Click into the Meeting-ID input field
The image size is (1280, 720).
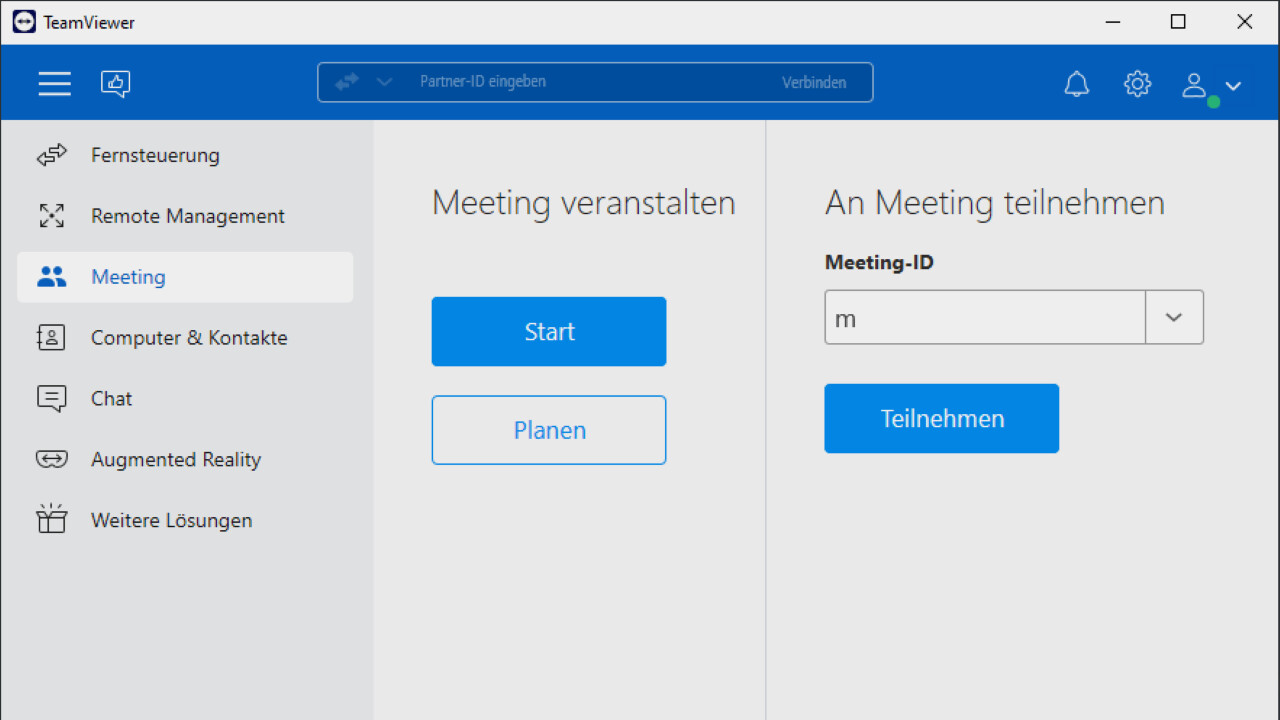click(985, 318)
